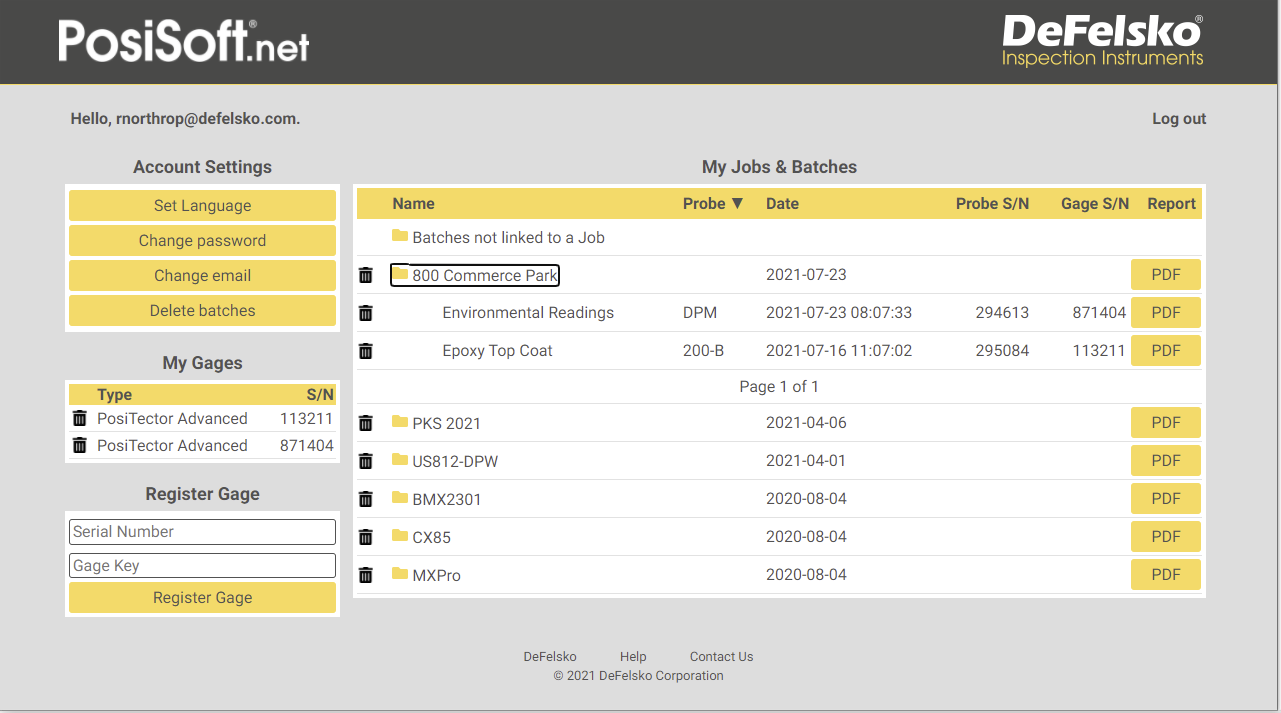This screenshot has width=1281, height=713.
Task: Click the Set Language button
Action: click(x=202, y=205)
